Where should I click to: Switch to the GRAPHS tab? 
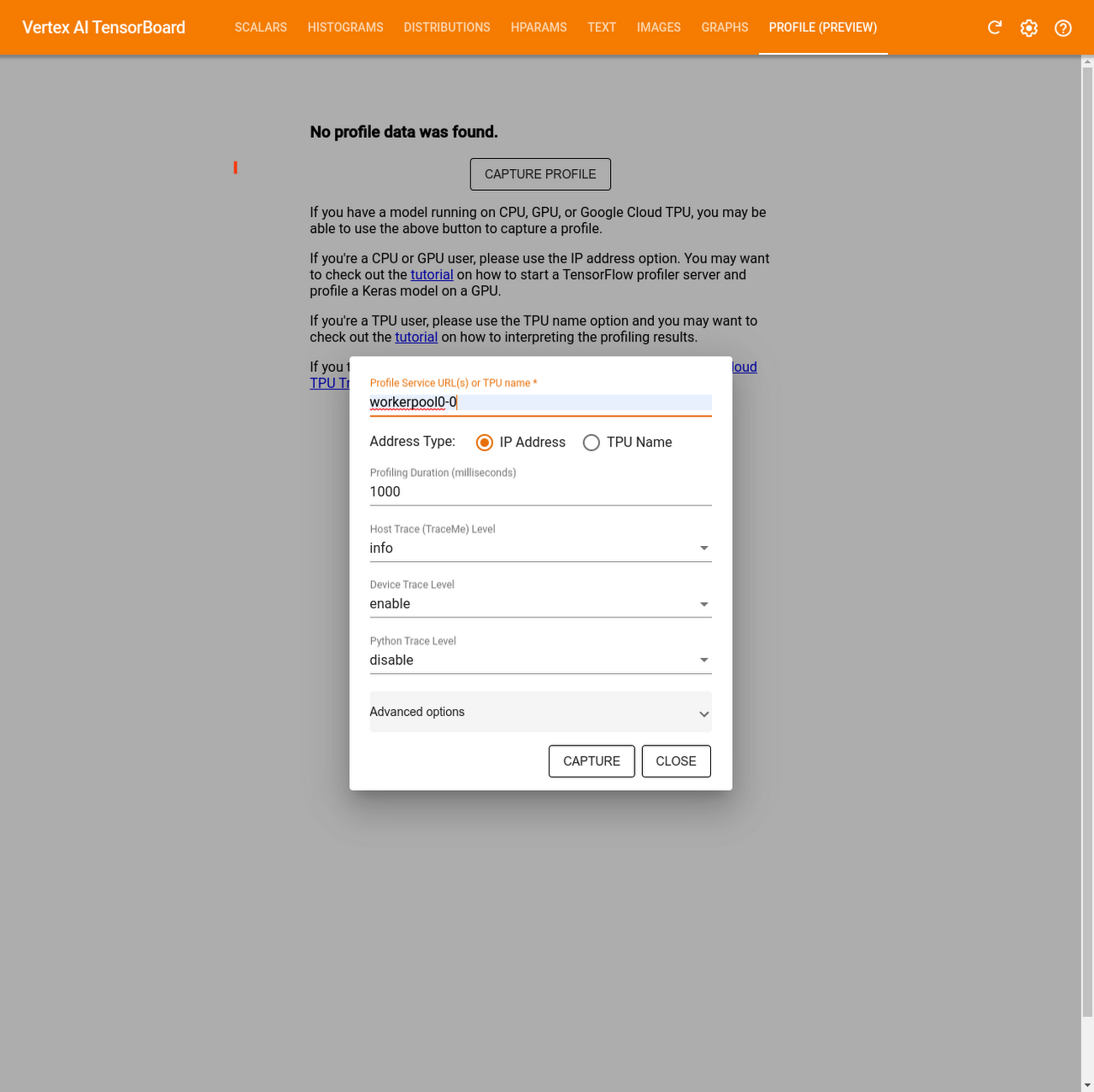click(x=725, y=28)
